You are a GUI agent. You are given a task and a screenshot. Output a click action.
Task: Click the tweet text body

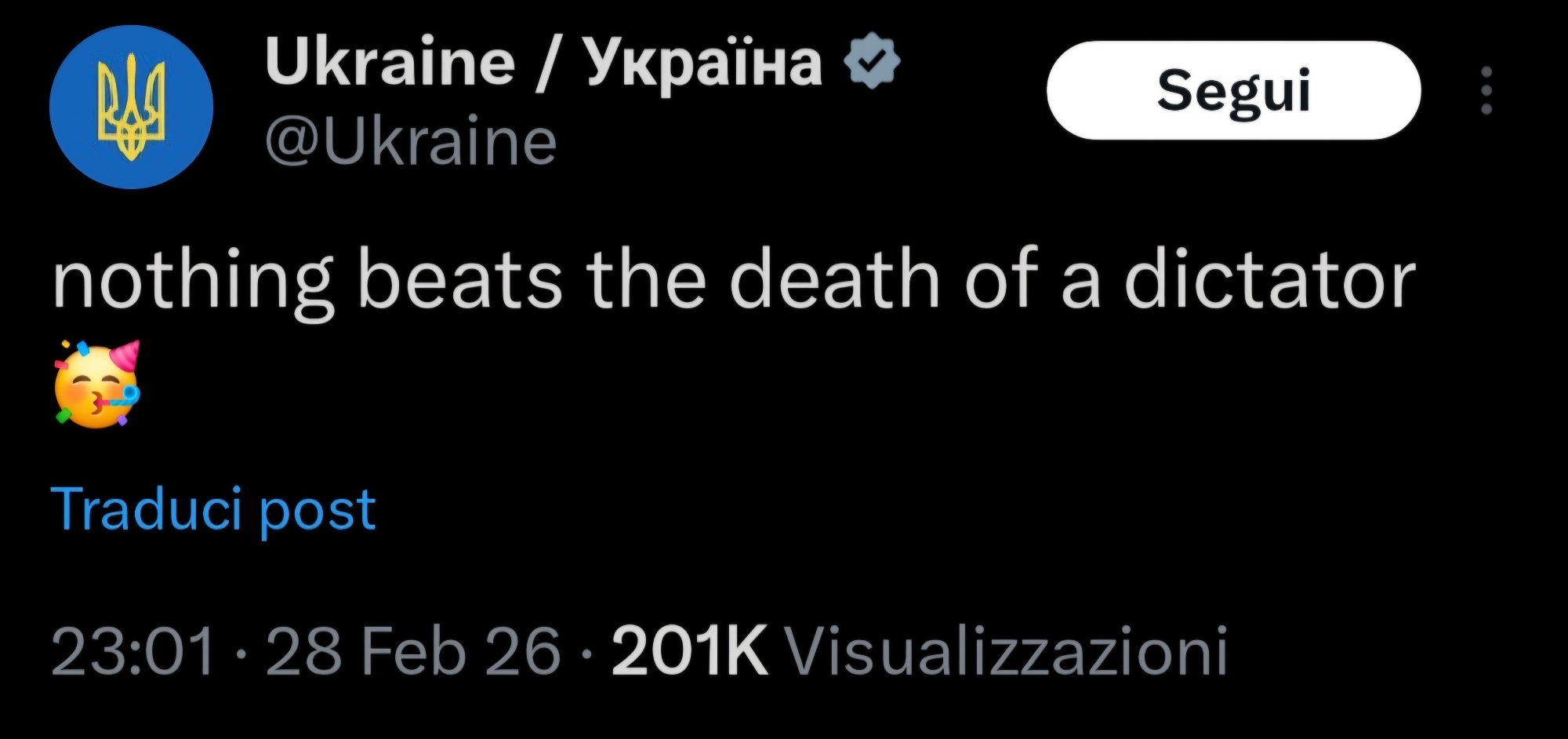pos(733,280)
